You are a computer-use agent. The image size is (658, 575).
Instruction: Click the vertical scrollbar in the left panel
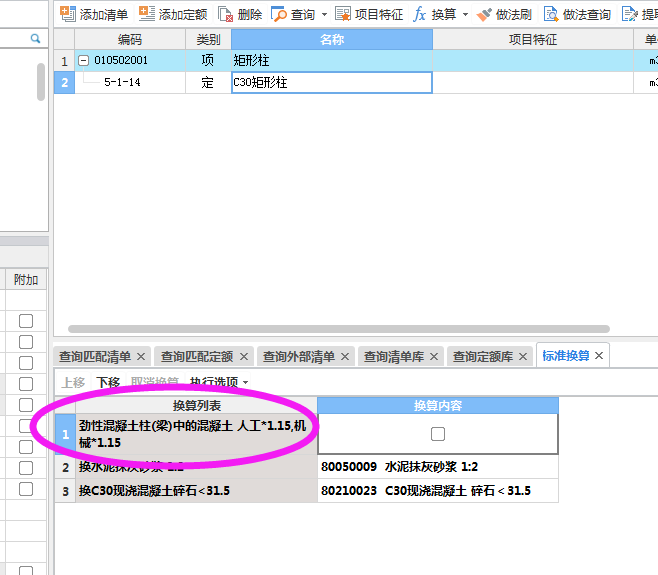pyautogui.click(x=41, y=82)
